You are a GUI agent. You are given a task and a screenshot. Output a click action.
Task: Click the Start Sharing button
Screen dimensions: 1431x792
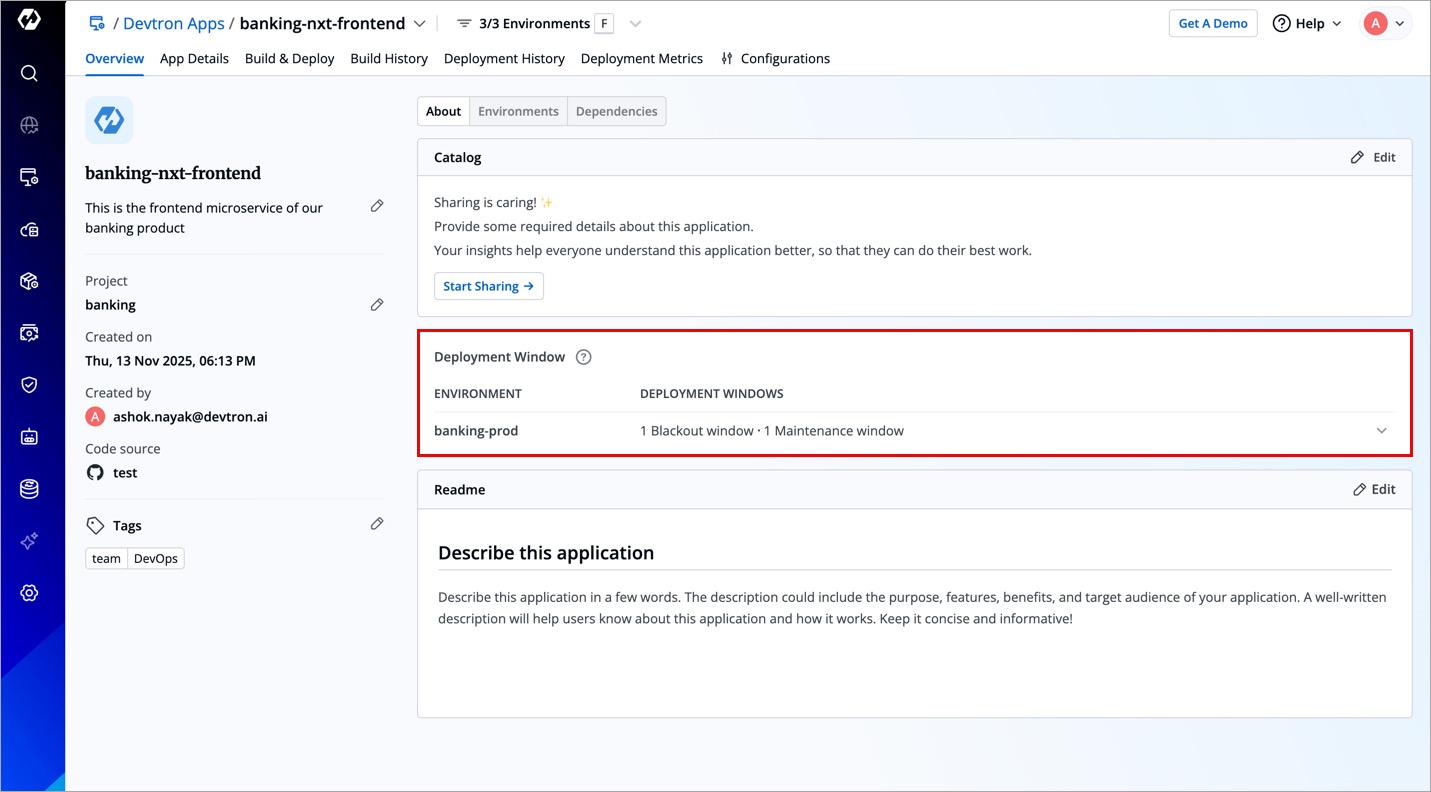point(488,287)
